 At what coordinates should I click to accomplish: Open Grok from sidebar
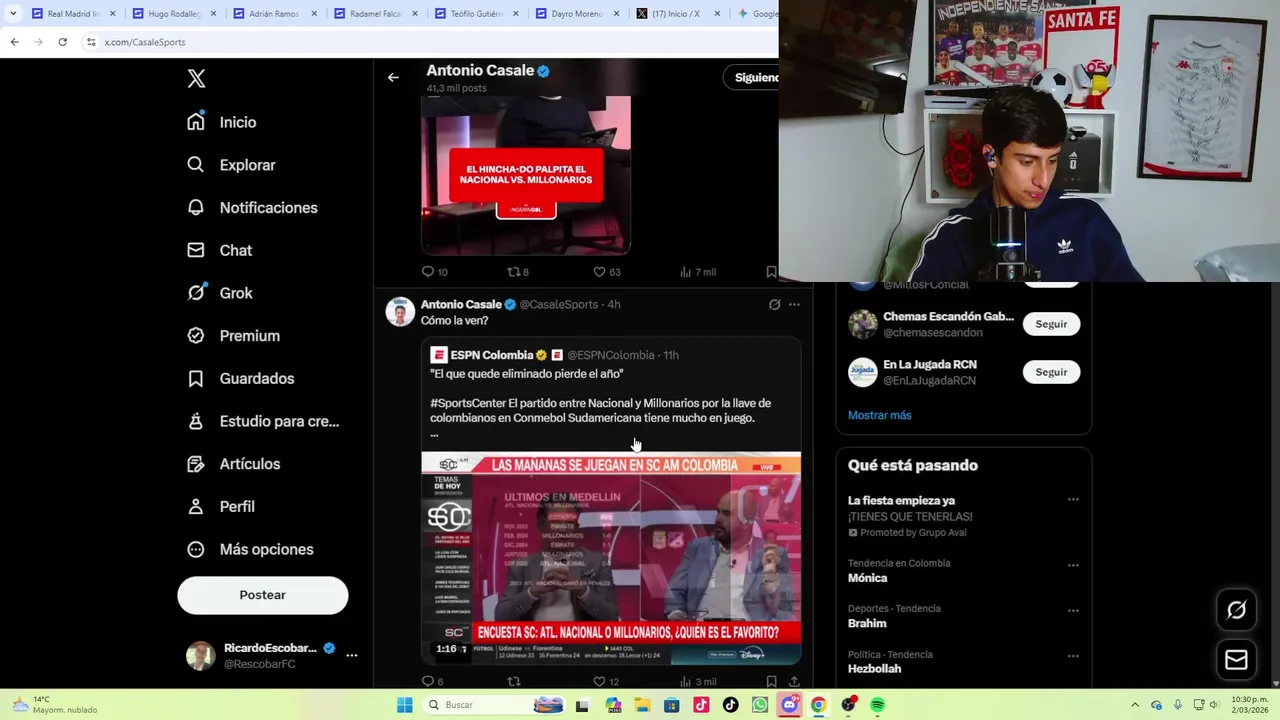pos(220,293)
